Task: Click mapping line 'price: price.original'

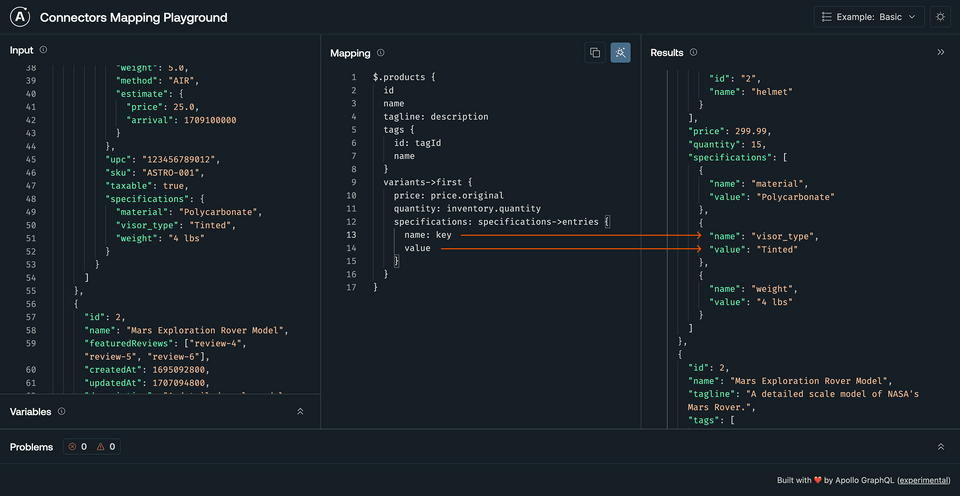Action: 449,195
